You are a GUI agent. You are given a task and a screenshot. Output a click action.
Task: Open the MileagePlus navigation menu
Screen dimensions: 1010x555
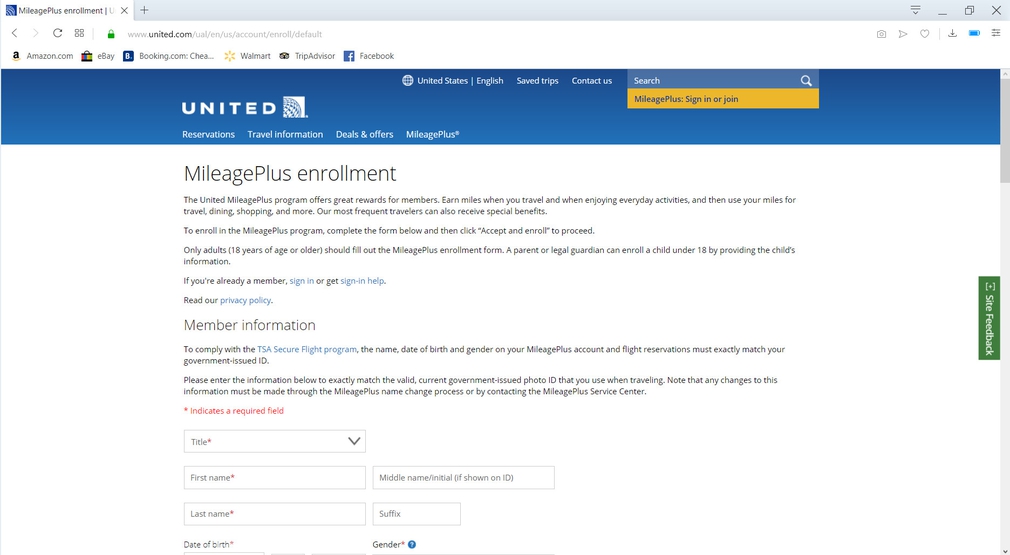[432, 135]
